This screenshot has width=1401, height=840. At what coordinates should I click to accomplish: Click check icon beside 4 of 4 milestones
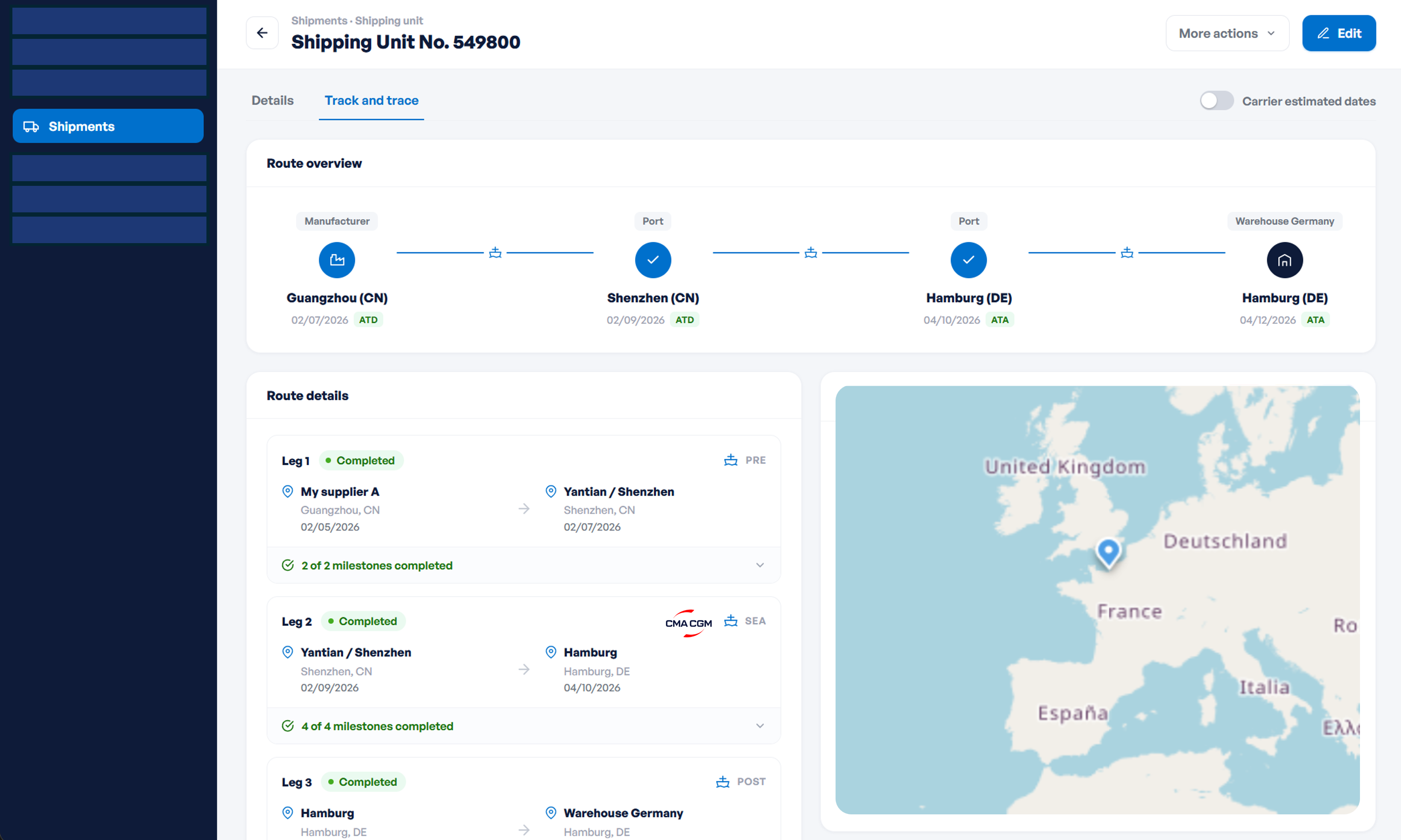point(288,726)
